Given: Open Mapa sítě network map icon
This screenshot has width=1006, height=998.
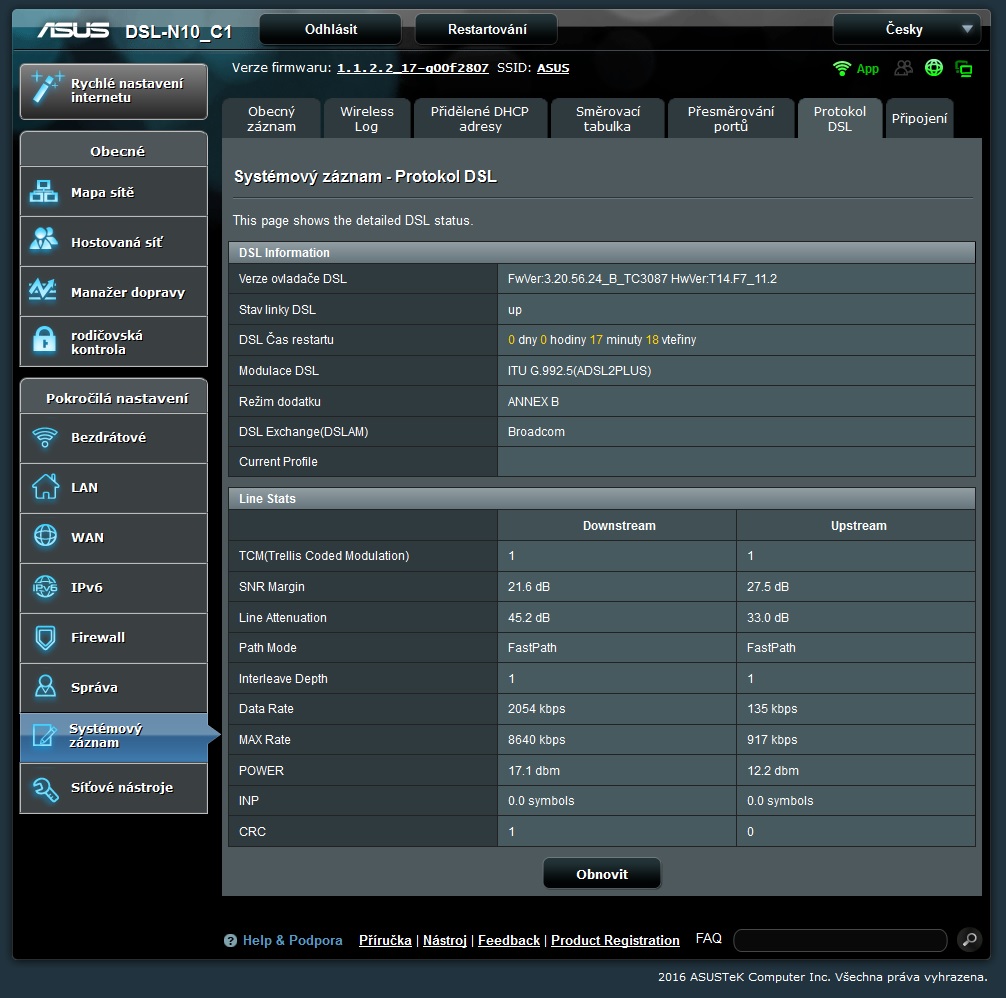Looking at the screenshot, I should 45,192.
